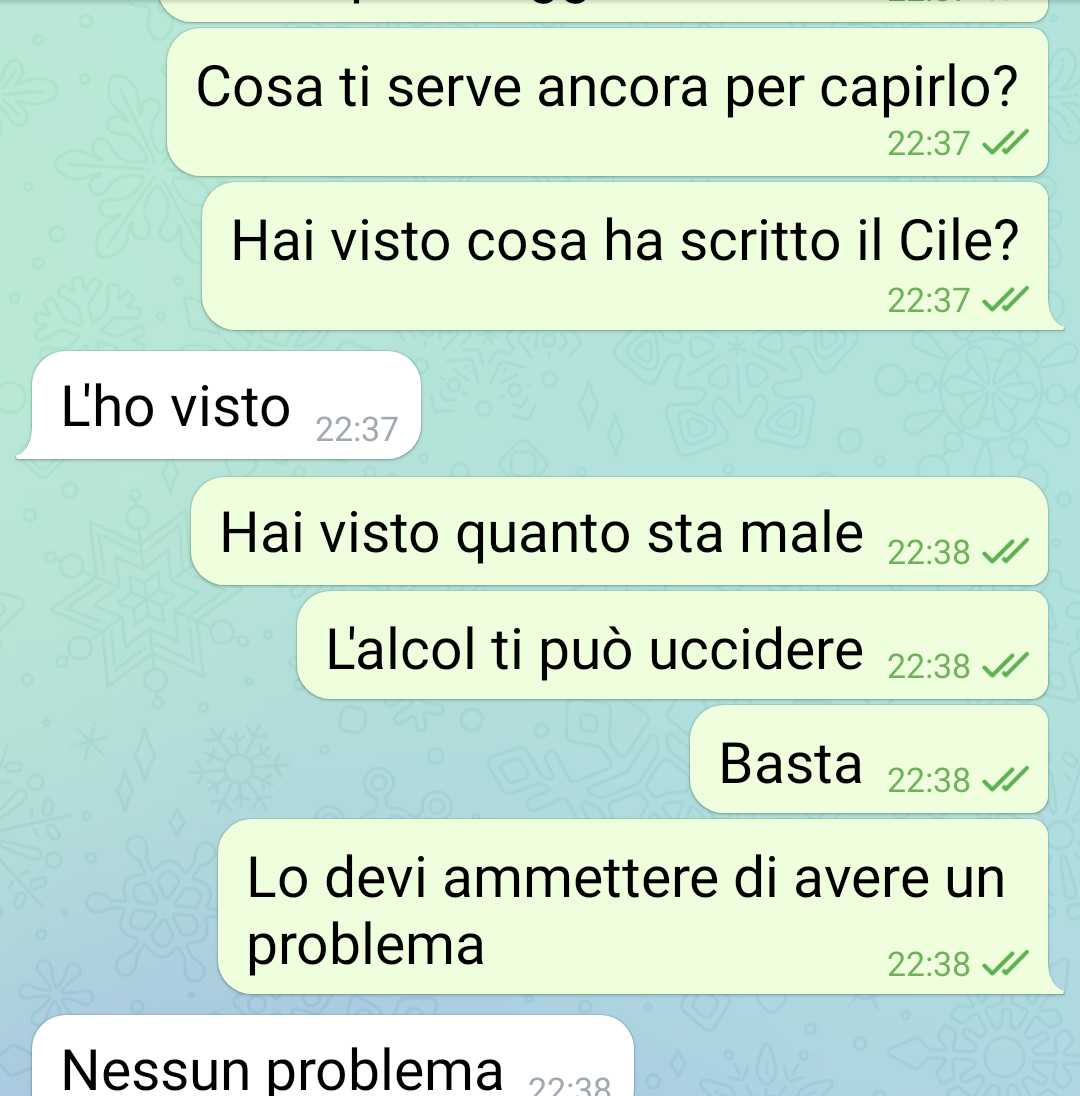
Task: Tap the checkmarks on the "Lo devi ammettere" message
Action: click(1005, 964)
